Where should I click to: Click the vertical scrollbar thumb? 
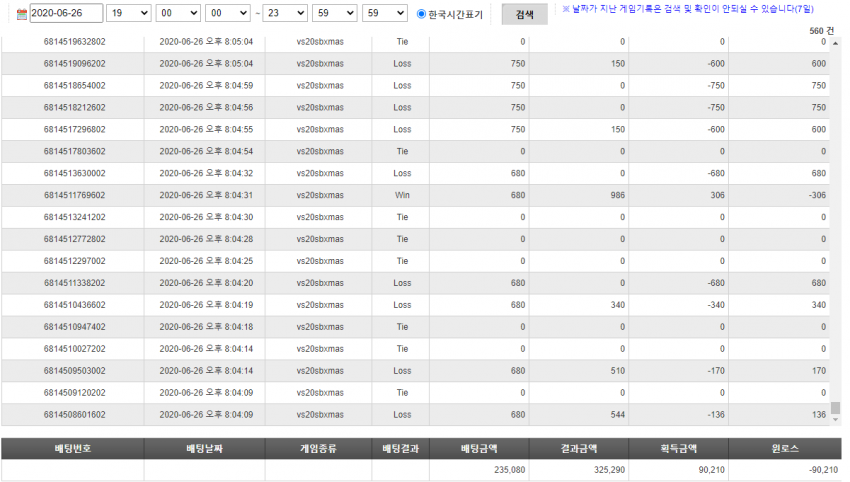[835, 407]
